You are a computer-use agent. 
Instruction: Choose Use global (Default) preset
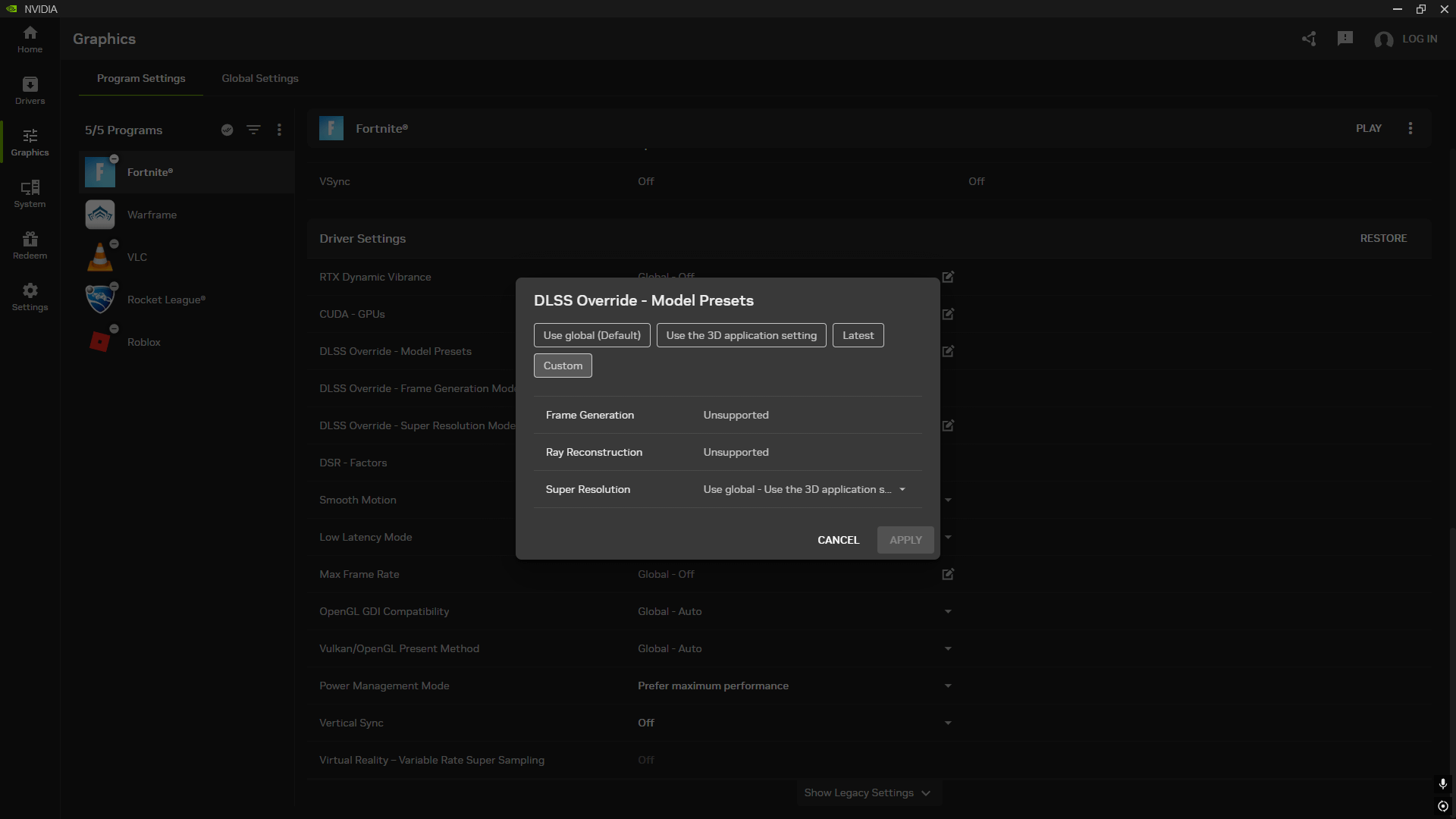pyautogui.click(x=591, y=335)
